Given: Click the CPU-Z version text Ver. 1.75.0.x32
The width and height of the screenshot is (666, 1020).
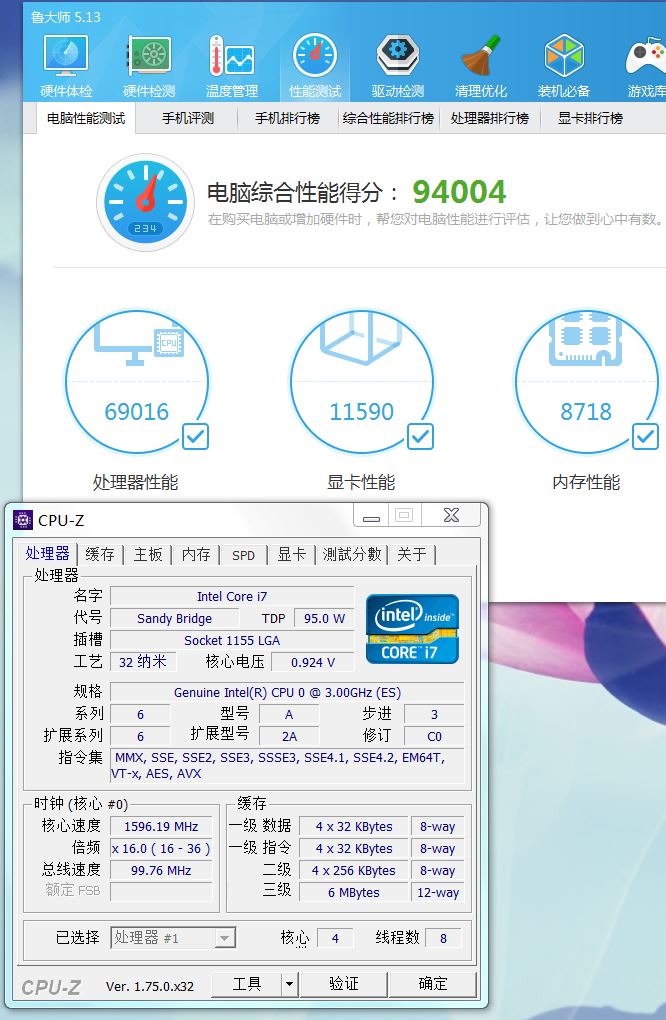Looking at the screenshot, I should point(150,986).
